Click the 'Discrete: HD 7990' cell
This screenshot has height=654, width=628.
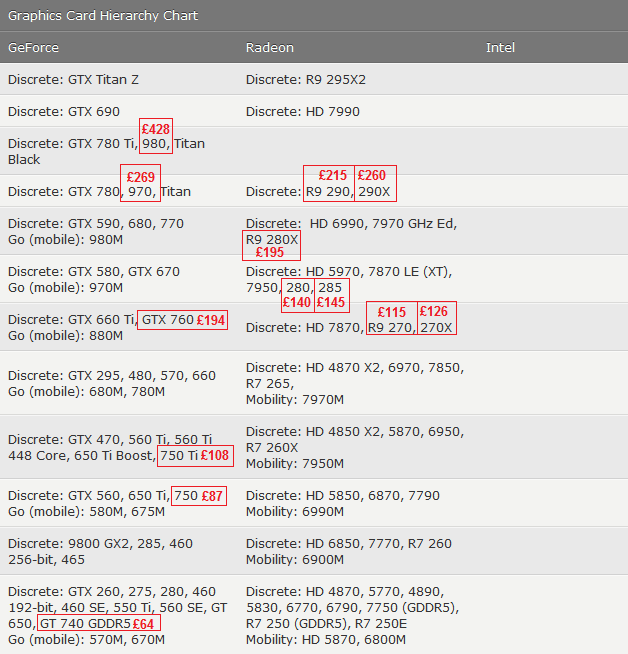coord(303,111)
